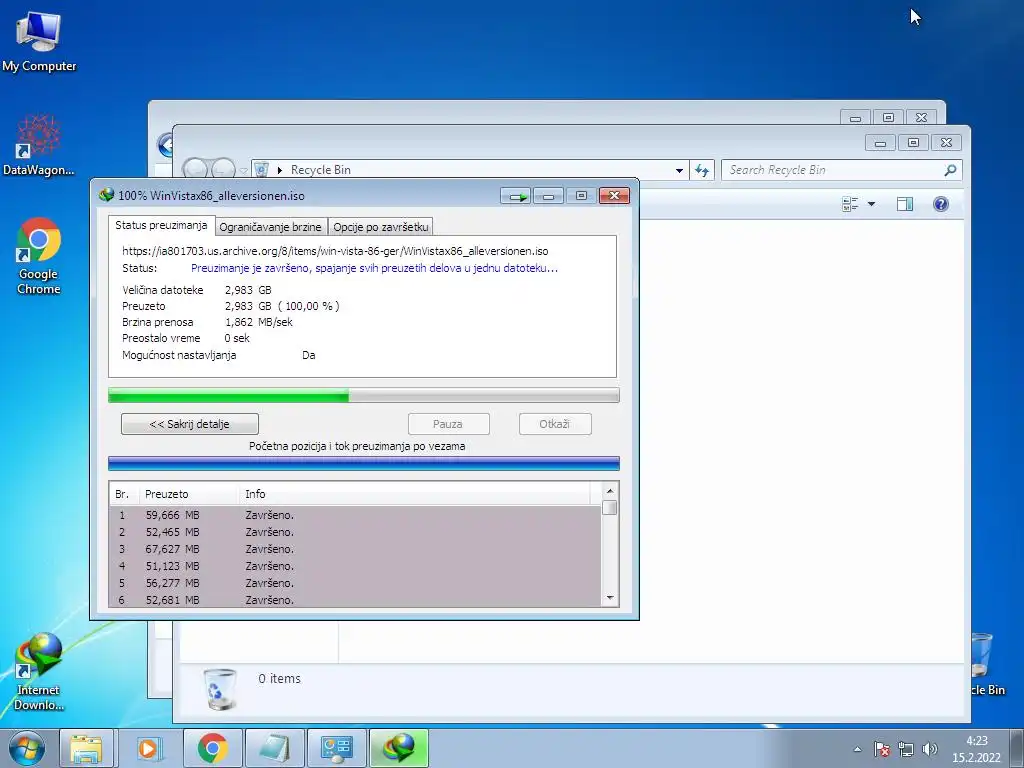Open the control panel taskbar icon
Image resolution: width=1024 pixels, height=768 pixels.
click(x=336, y=748)
